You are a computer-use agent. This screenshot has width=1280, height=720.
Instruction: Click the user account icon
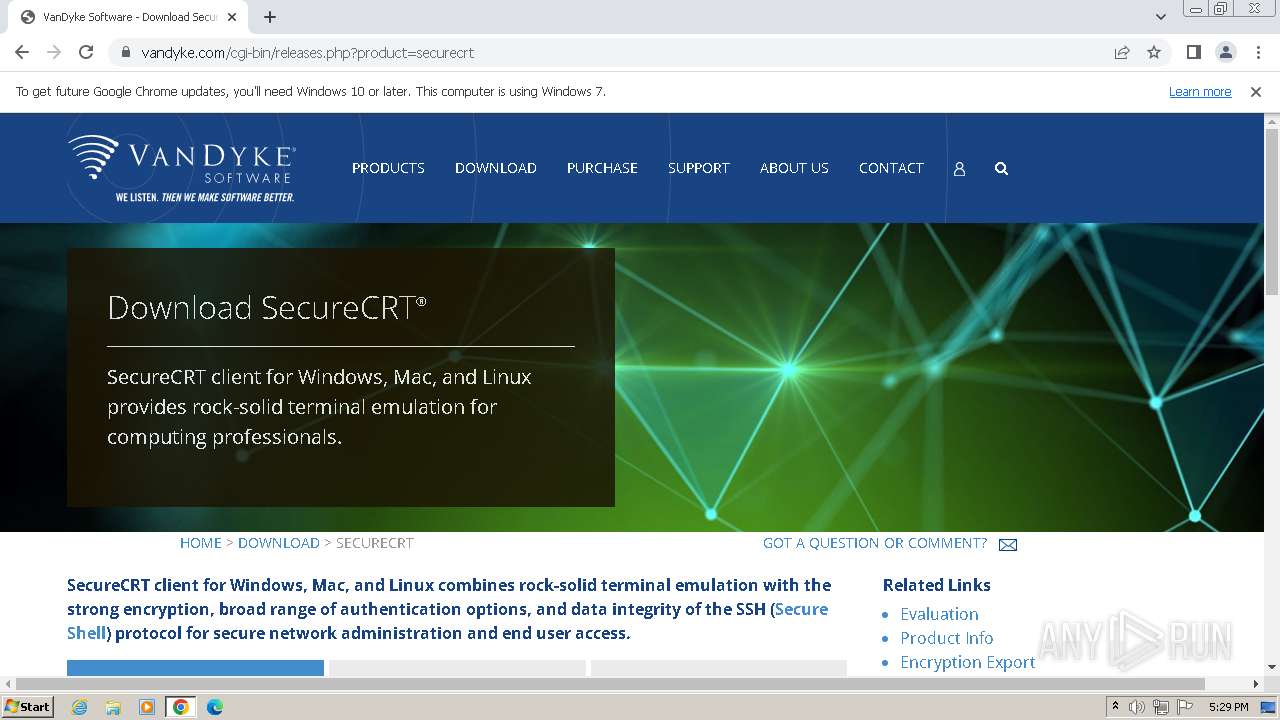point(959,169)
